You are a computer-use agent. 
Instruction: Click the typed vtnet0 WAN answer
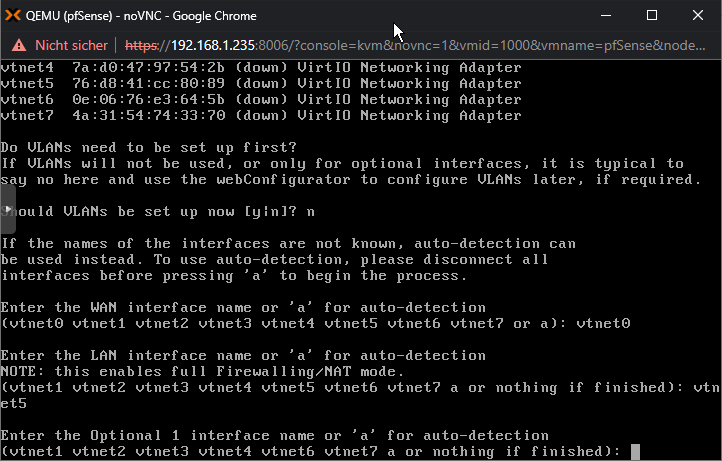pos(603,323)
